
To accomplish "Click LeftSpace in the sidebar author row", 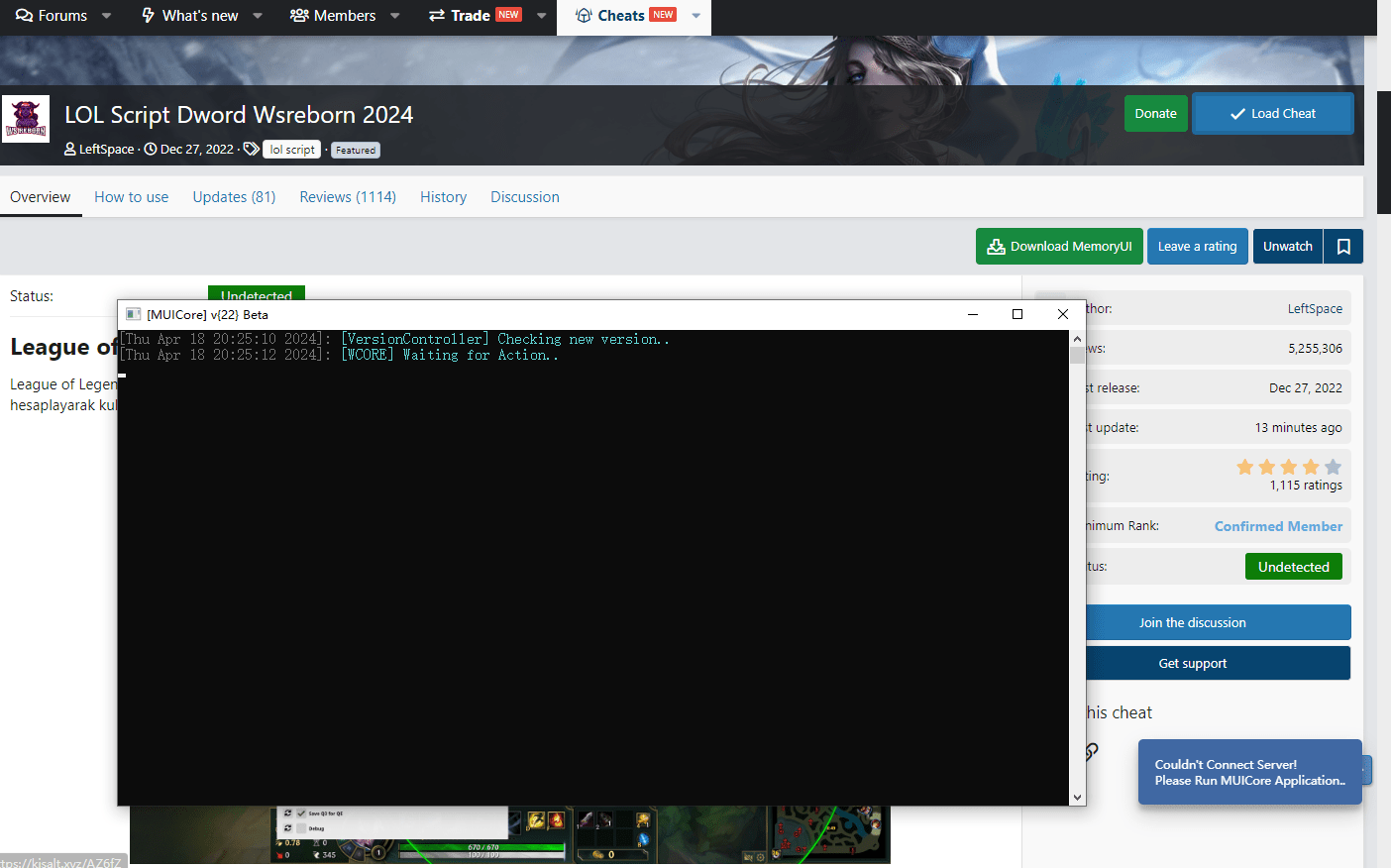I will tap(1315, 309).
